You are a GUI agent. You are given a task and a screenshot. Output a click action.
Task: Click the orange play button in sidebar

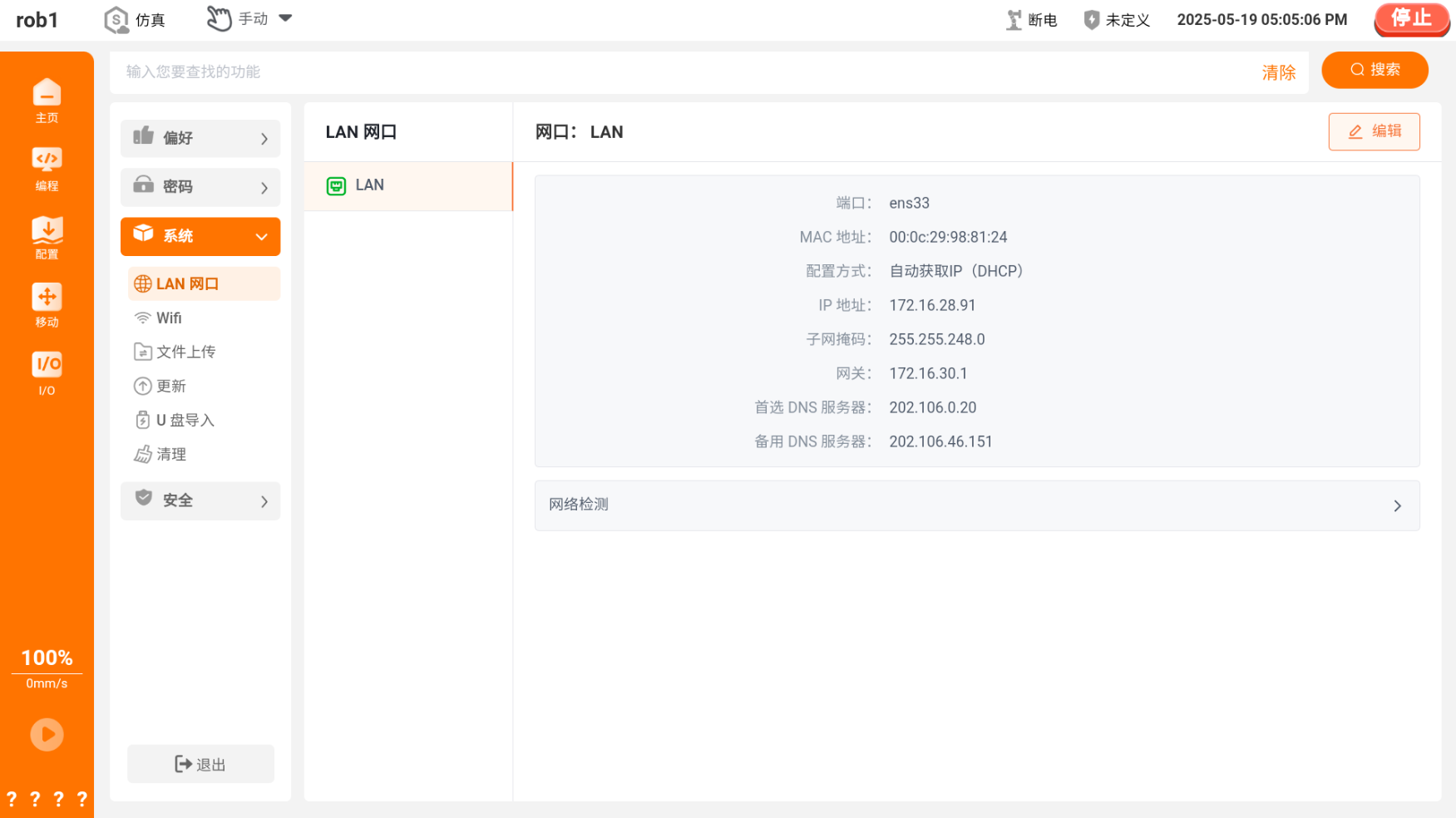tap(47, 735)
